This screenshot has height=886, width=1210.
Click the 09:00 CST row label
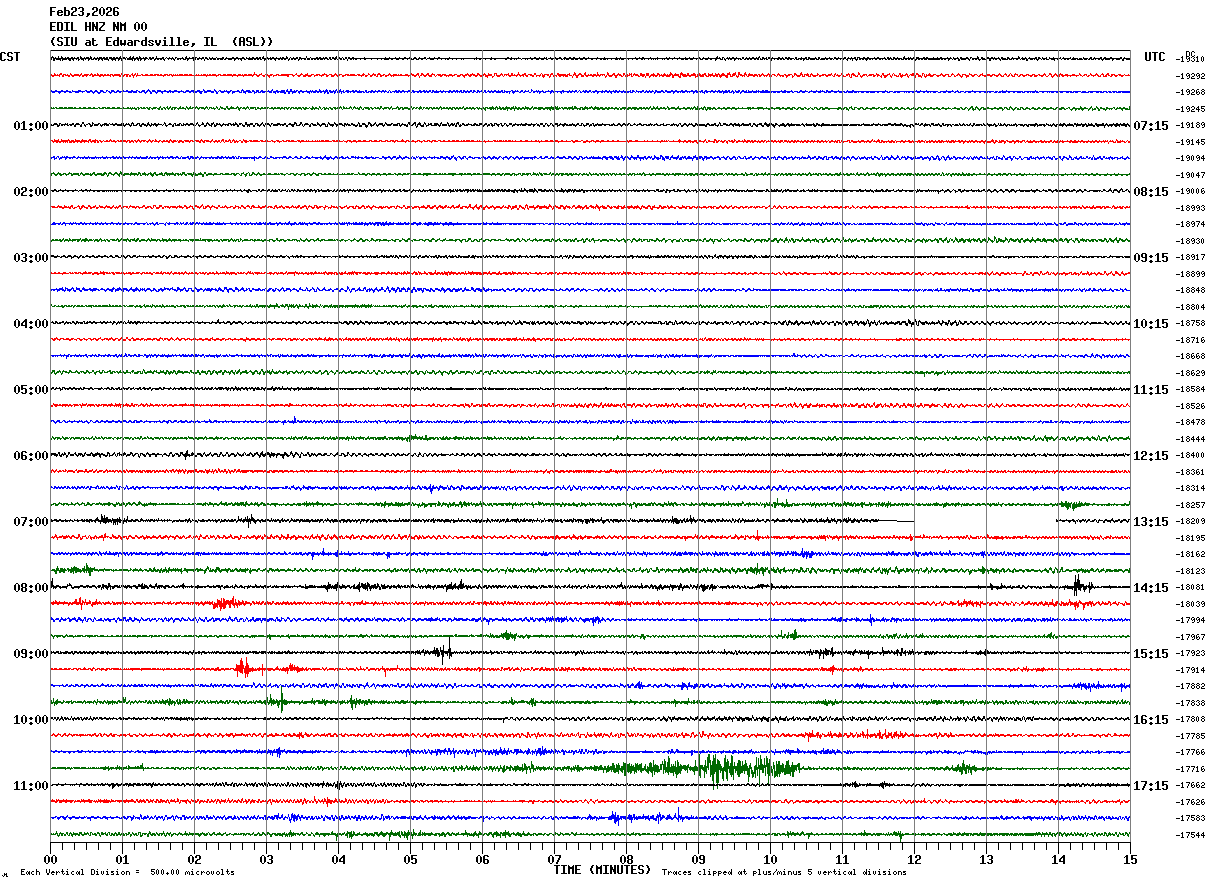[31, 654]
